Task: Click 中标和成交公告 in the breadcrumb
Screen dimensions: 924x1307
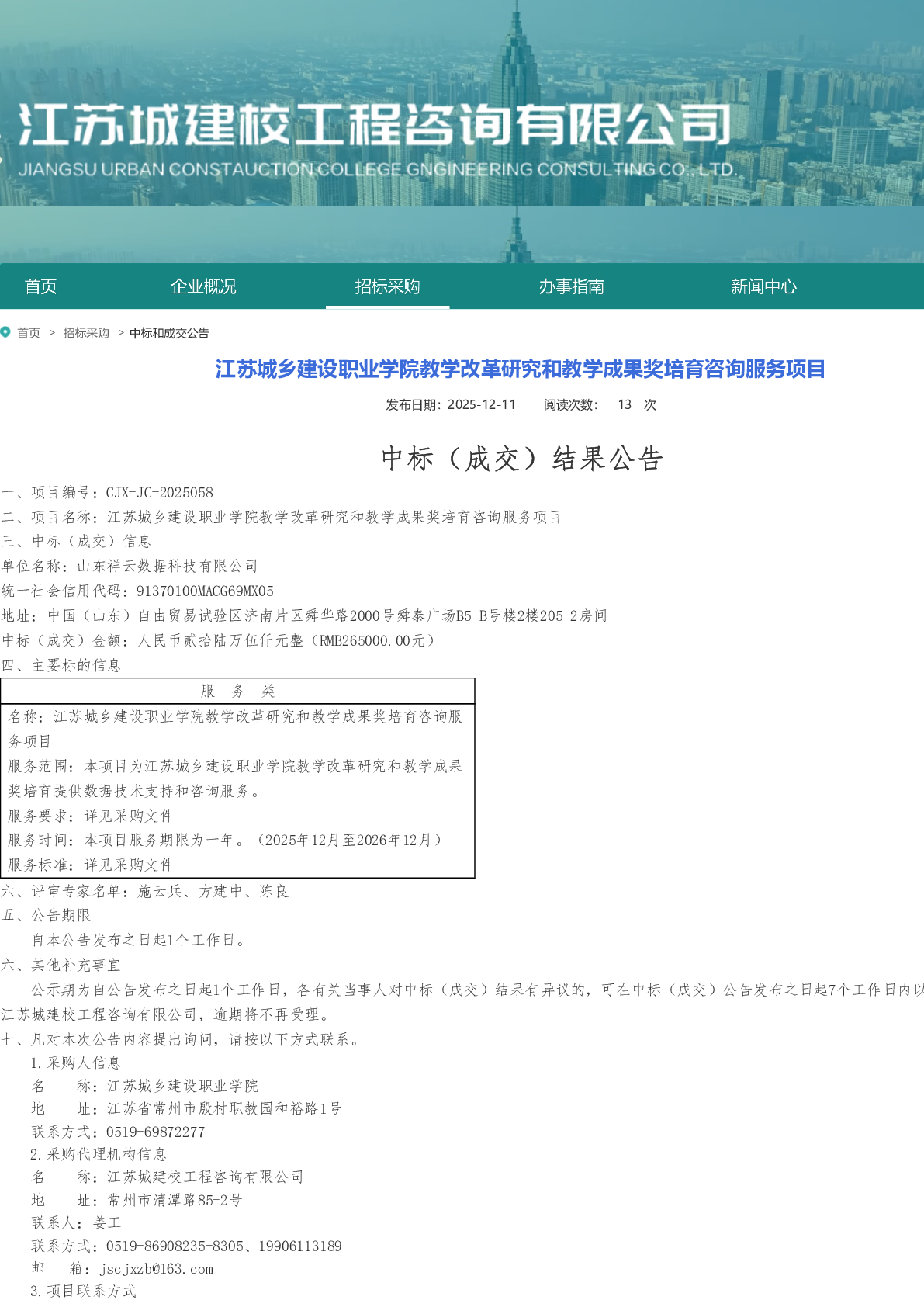Action: 169,333
